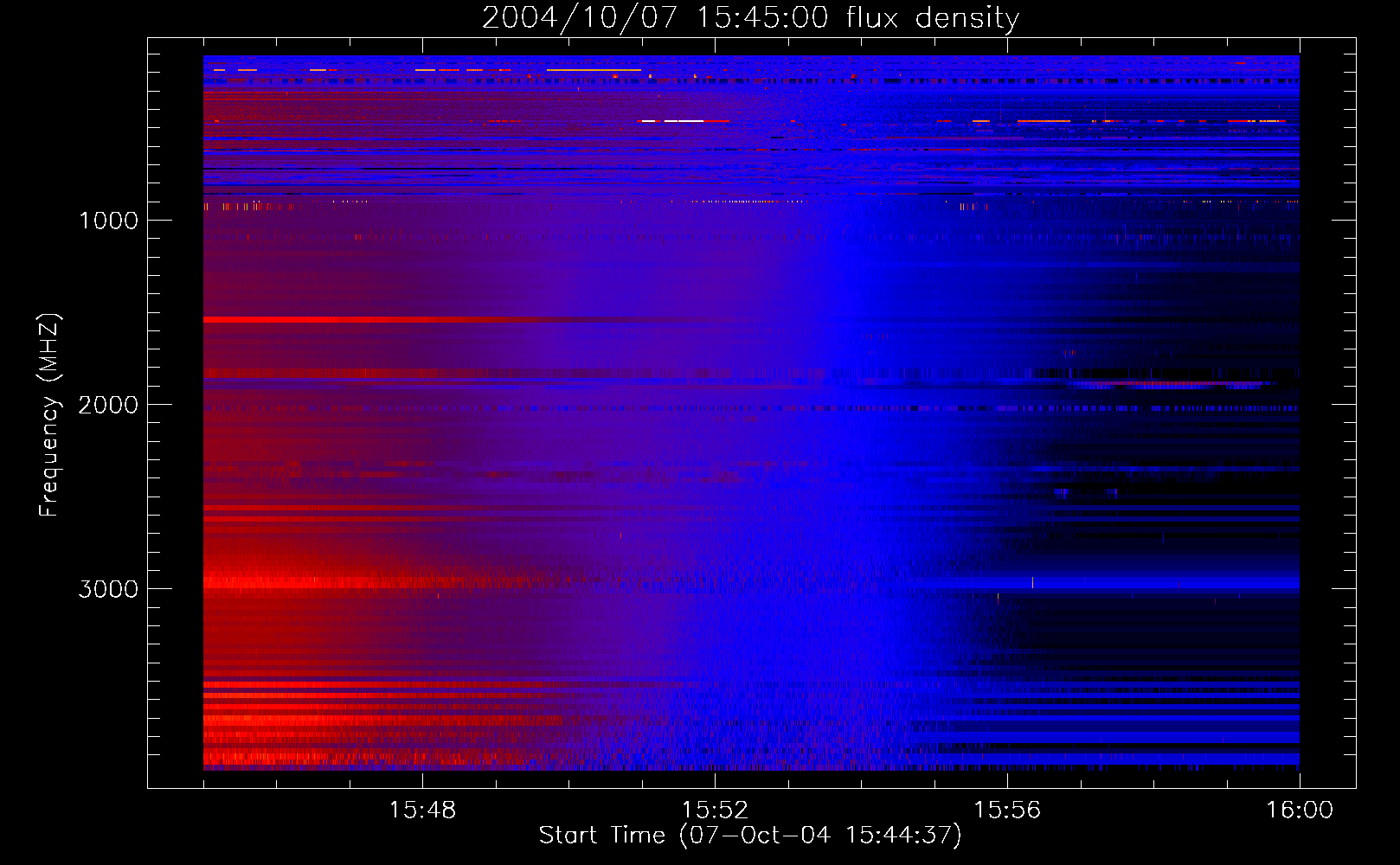Select the 'Frequency (MHZ)' y-axis label

pos(50,414)
